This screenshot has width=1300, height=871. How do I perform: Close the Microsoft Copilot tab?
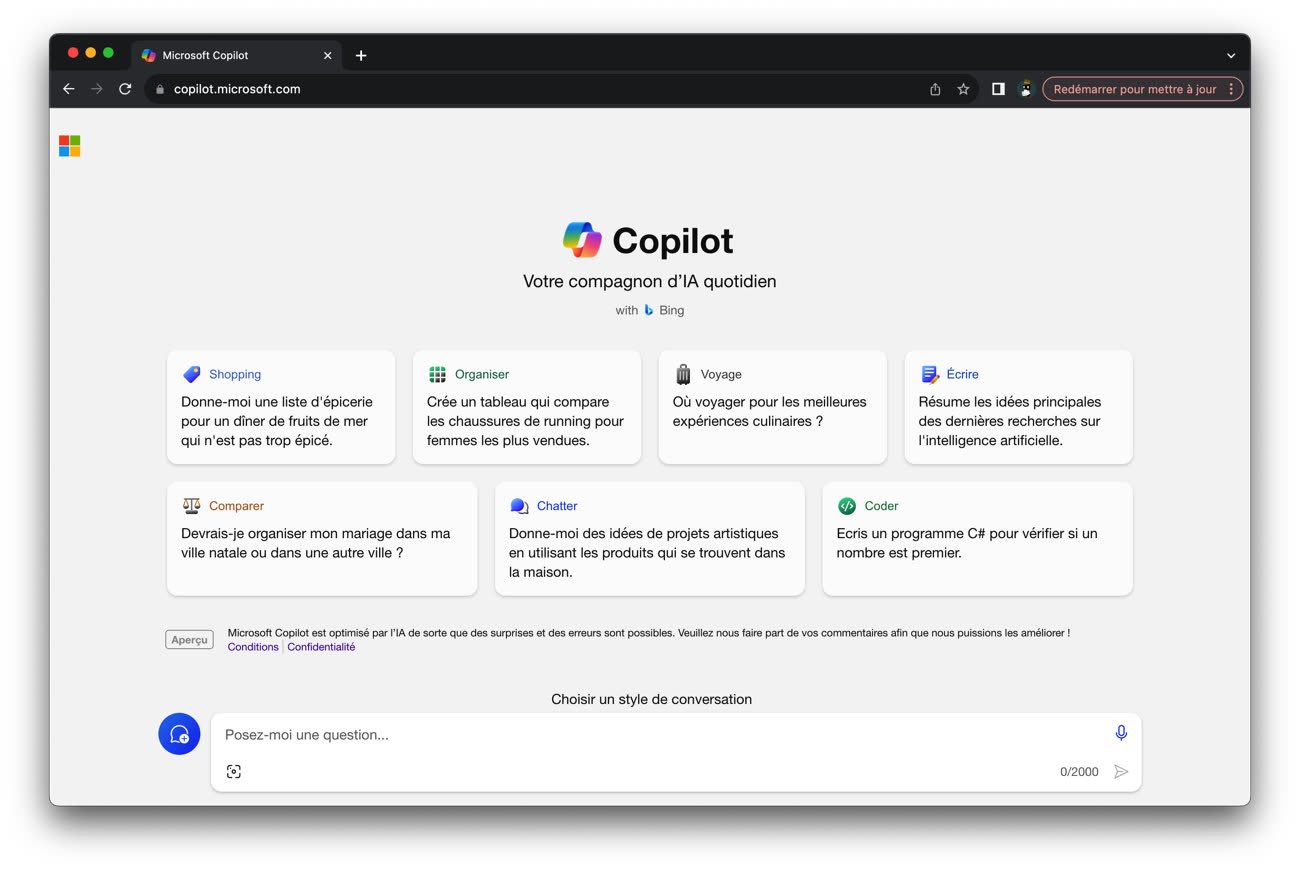pyautogui.click(x=327, y=55)
